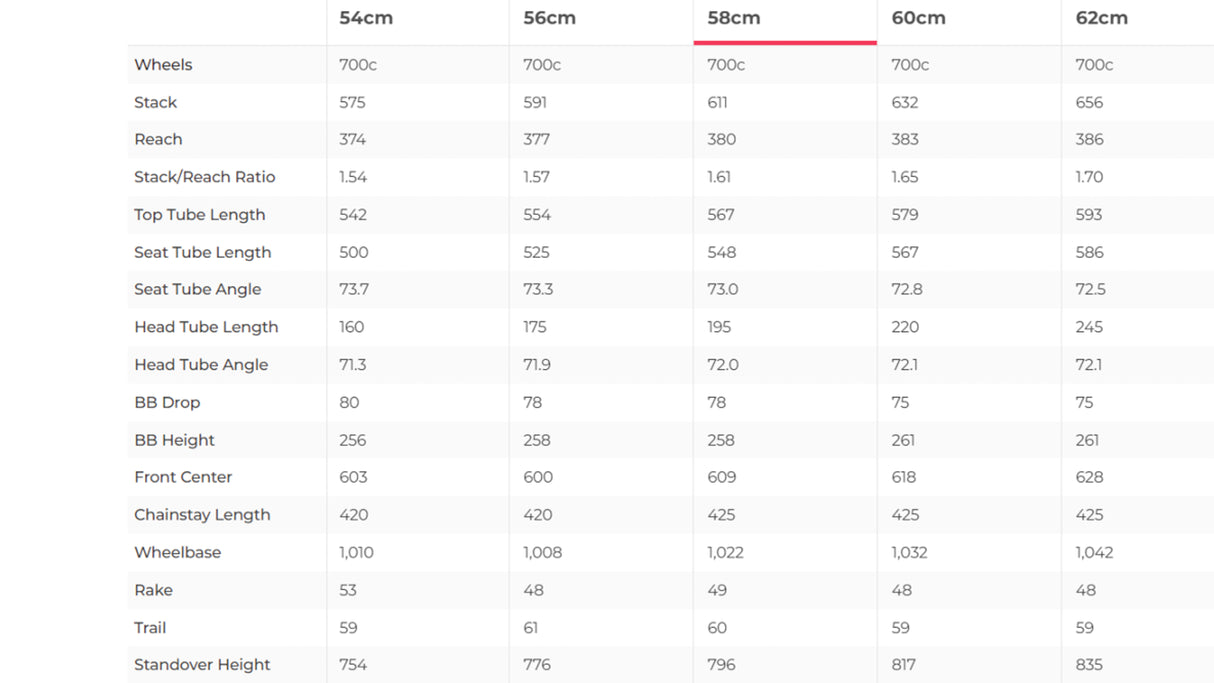
Task: Click the Stack row label
Action: 155,102
